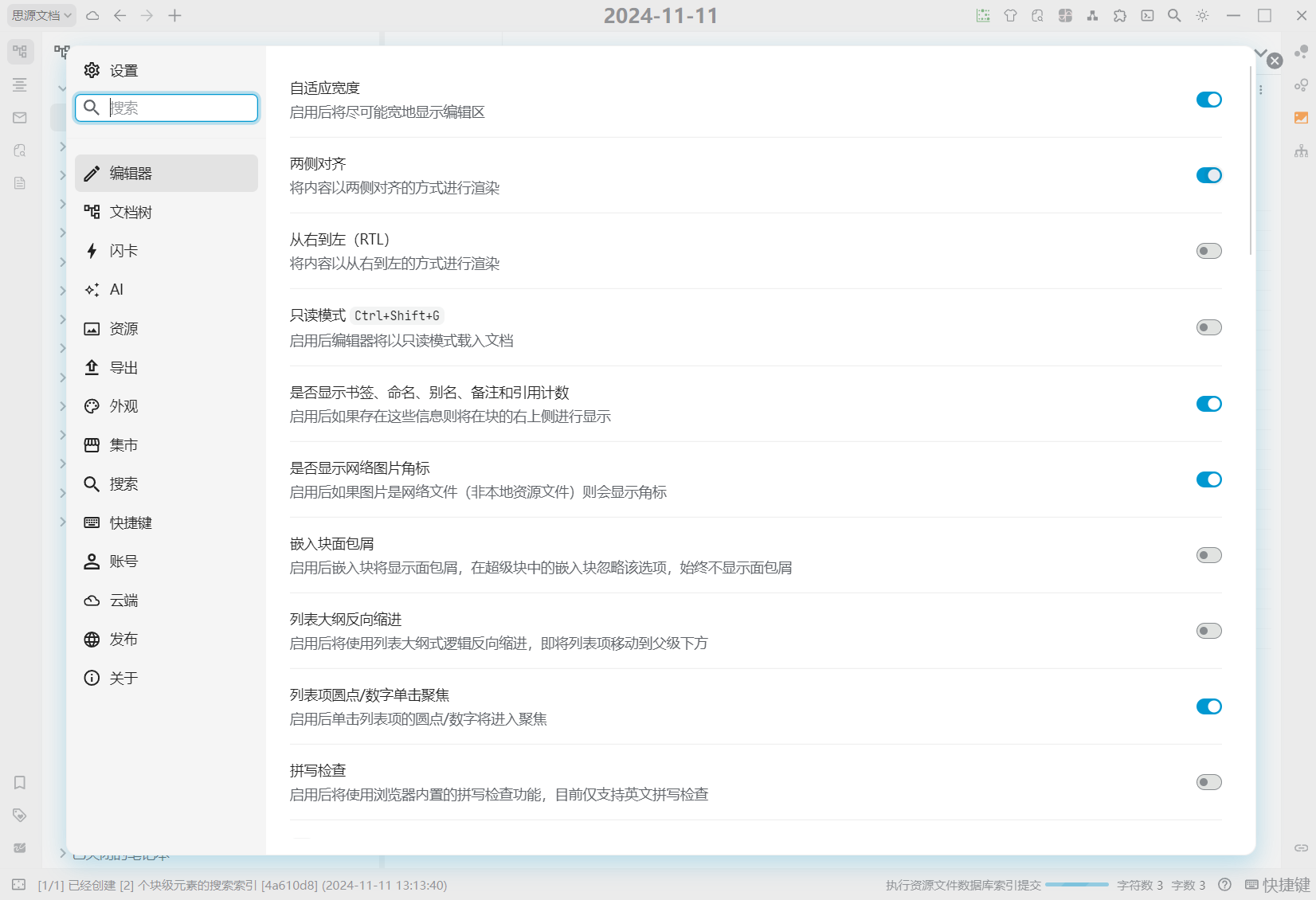Image resolution: width=1316 pixels, height=900 pixels.
Task: Open the 思源文档 workspace dropdown
Action: pyautogui.click(x=42, y=16)
